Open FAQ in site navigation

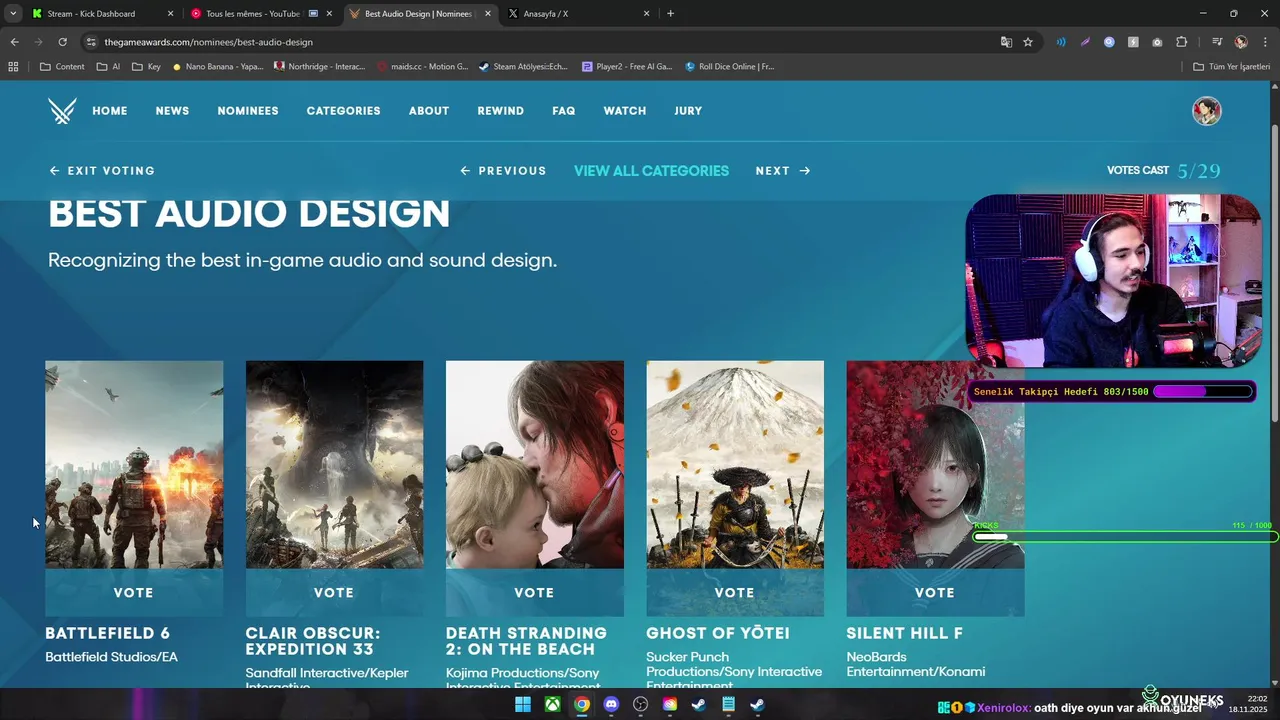coord(564,111)
